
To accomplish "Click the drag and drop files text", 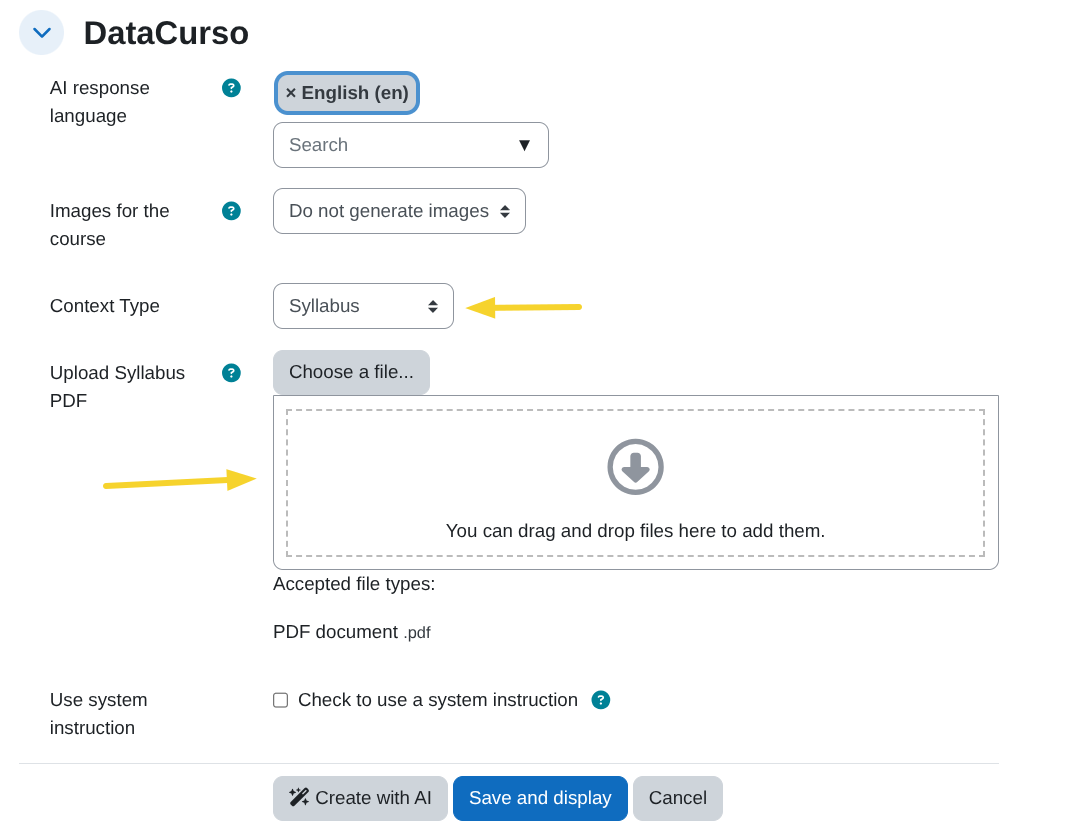I will (635, 531).
